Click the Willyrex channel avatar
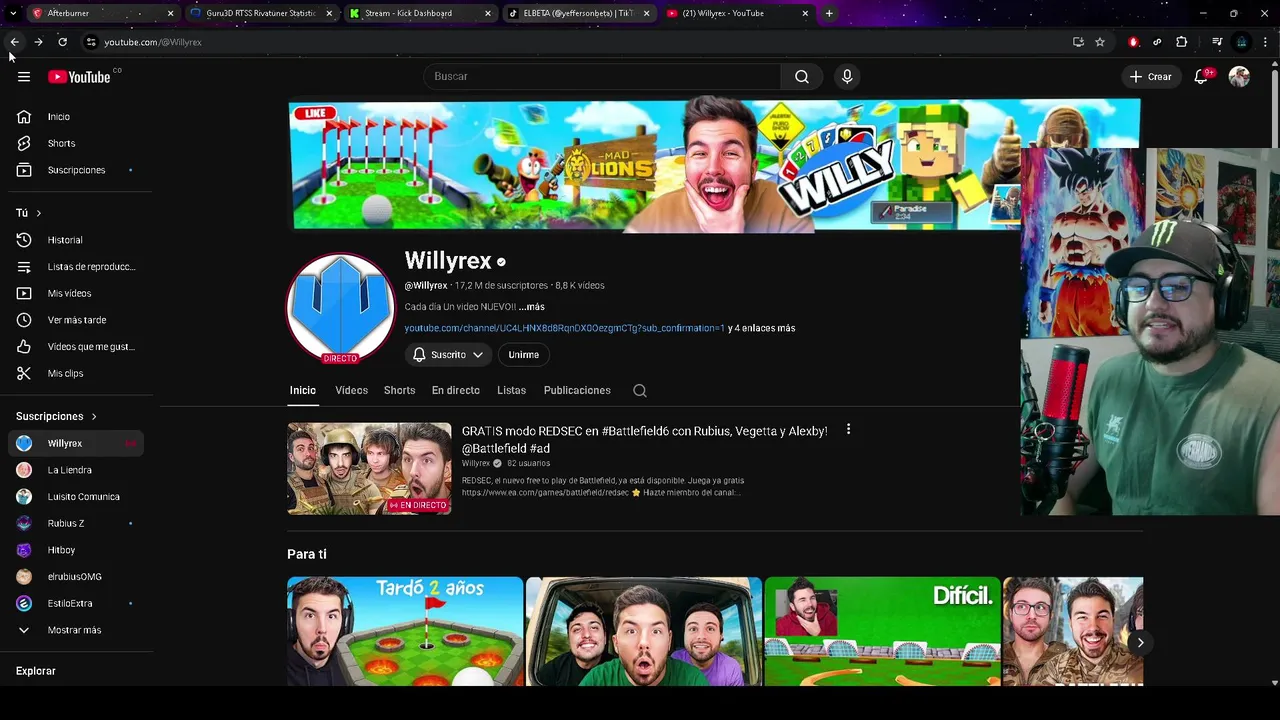This screenshot has width=1280, height=720. click(340, 308)
